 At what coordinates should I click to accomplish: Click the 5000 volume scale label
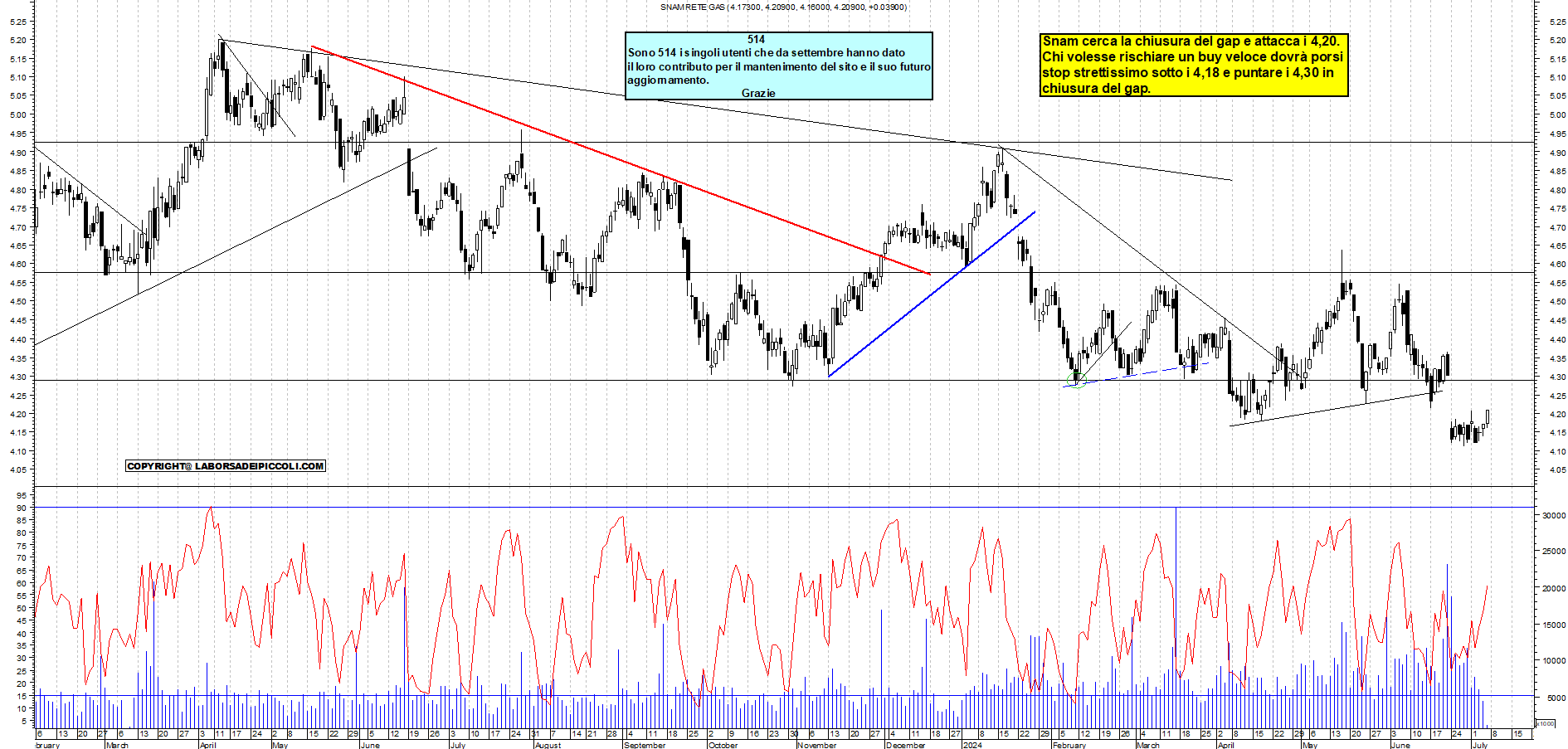tap(1556, 698)
